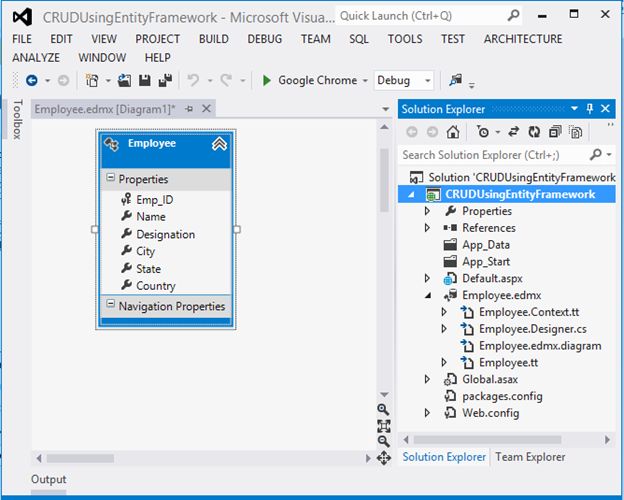
Task: Expand the References node
Action: click(x=427, y=227)
